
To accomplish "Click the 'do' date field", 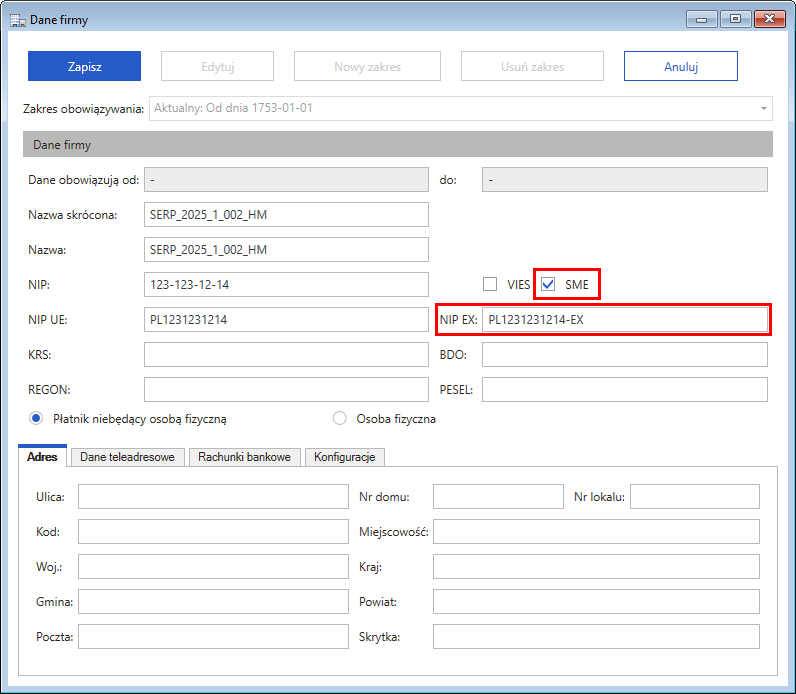I will pos(625,180).
